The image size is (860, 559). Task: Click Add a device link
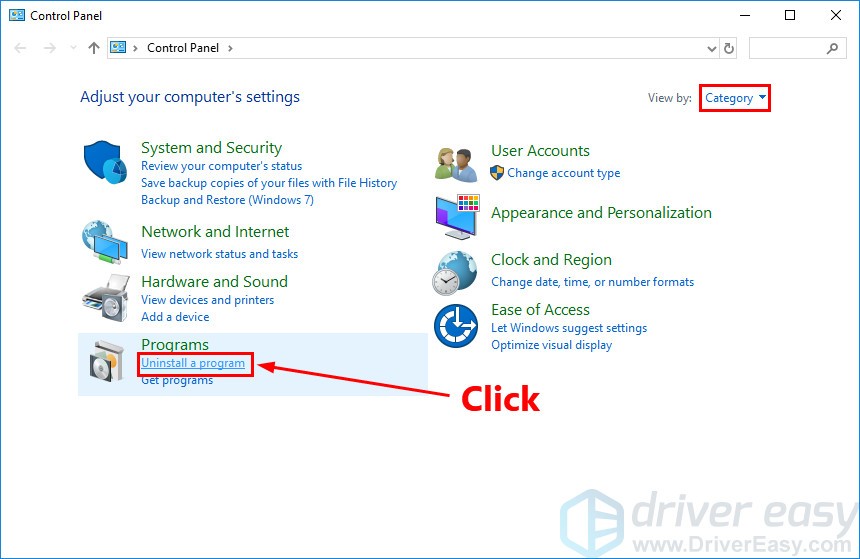175,317
